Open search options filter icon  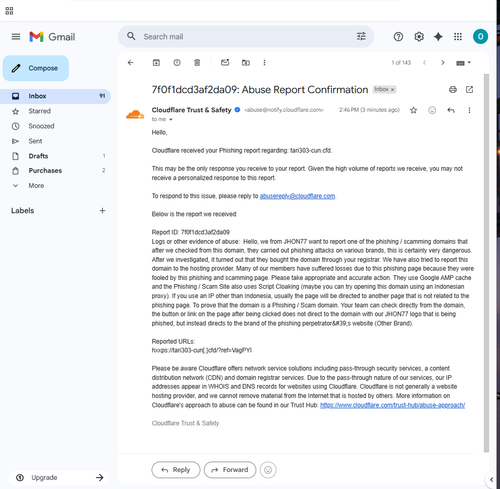(x=361, y=36)
